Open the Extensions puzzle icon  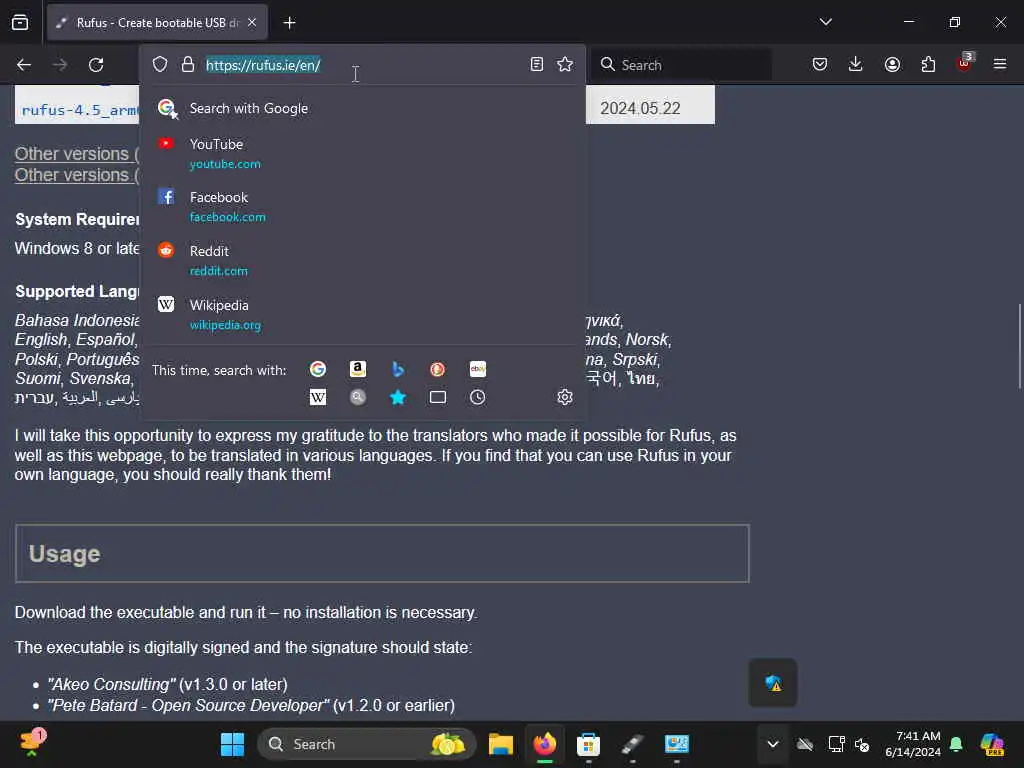pos(928,64)
